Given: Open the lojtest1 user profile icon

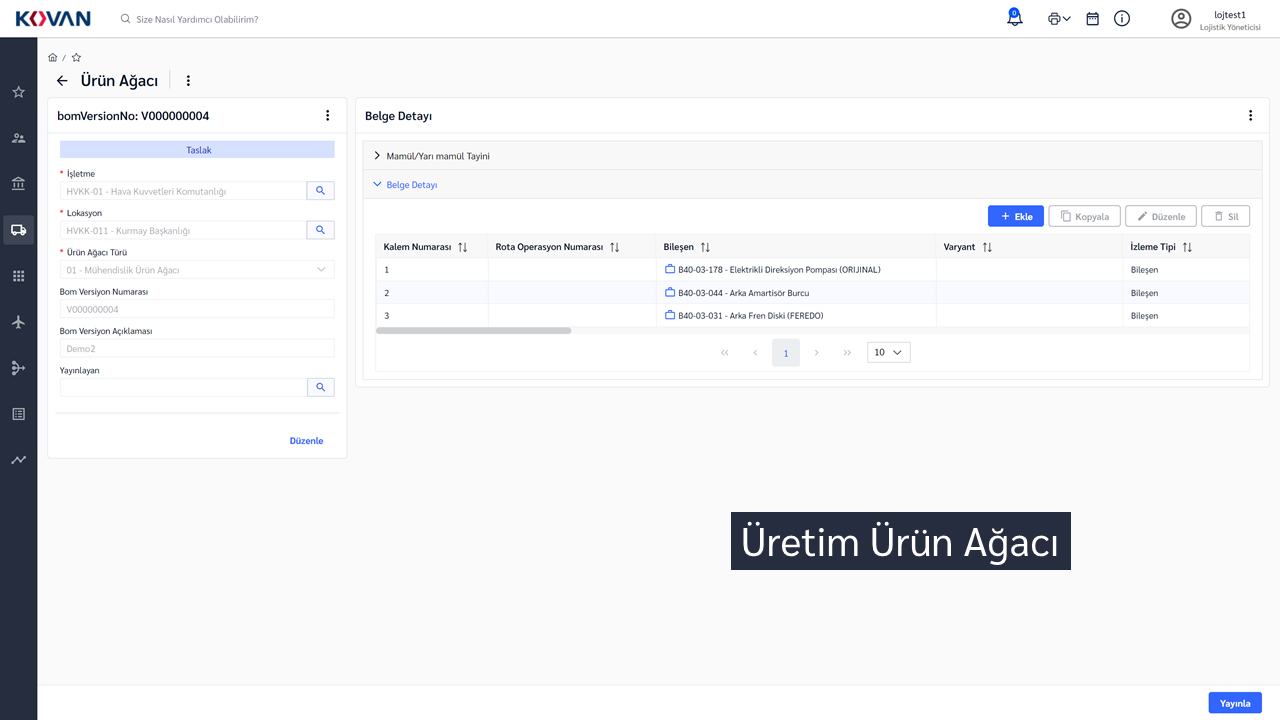Looking at the screenshot, I should pyautogui.click(x=1181, y=18).
